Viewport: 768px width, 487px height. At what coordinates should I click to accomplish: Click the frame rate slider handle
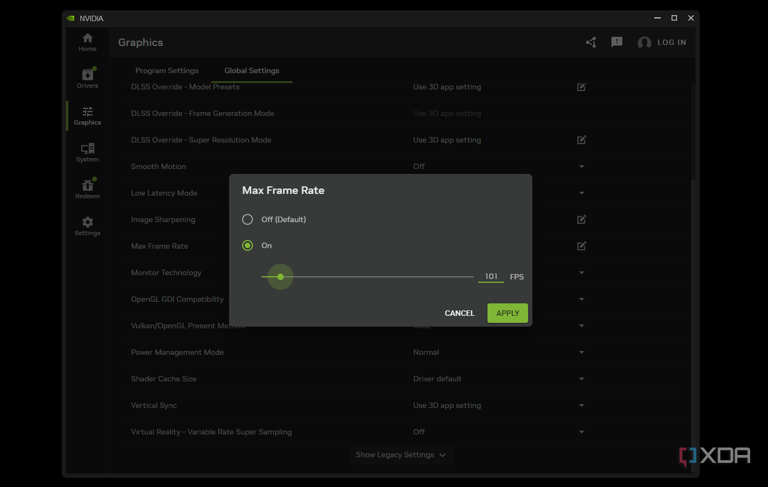(280, 276)
